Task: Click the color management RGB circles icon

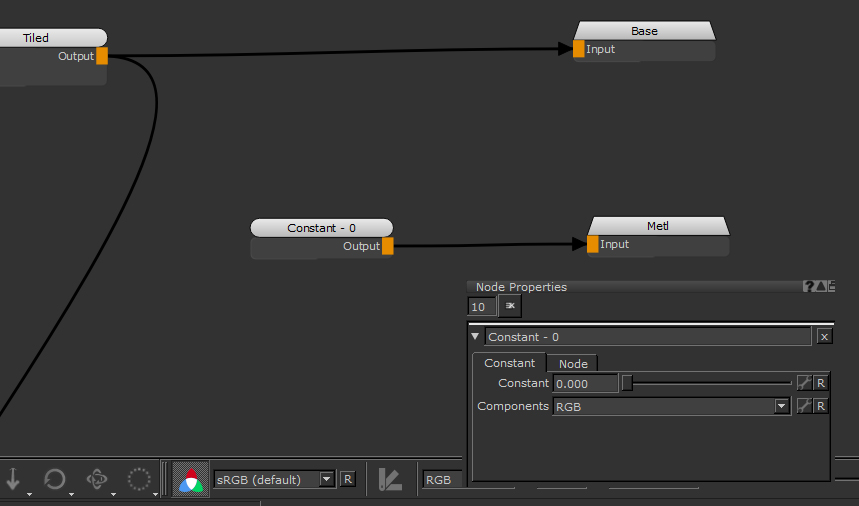Action: click(x=189, y=479)
